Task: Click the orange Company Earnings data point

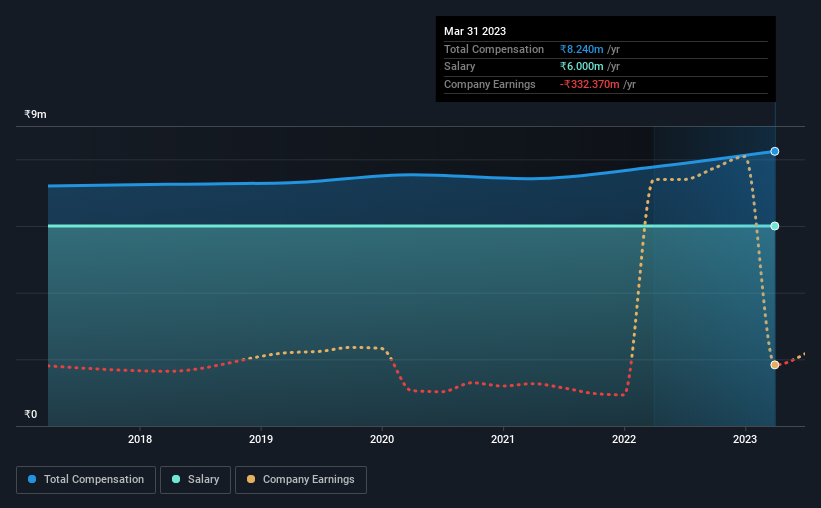Action: pyautogui.click(x=774, y=365)
